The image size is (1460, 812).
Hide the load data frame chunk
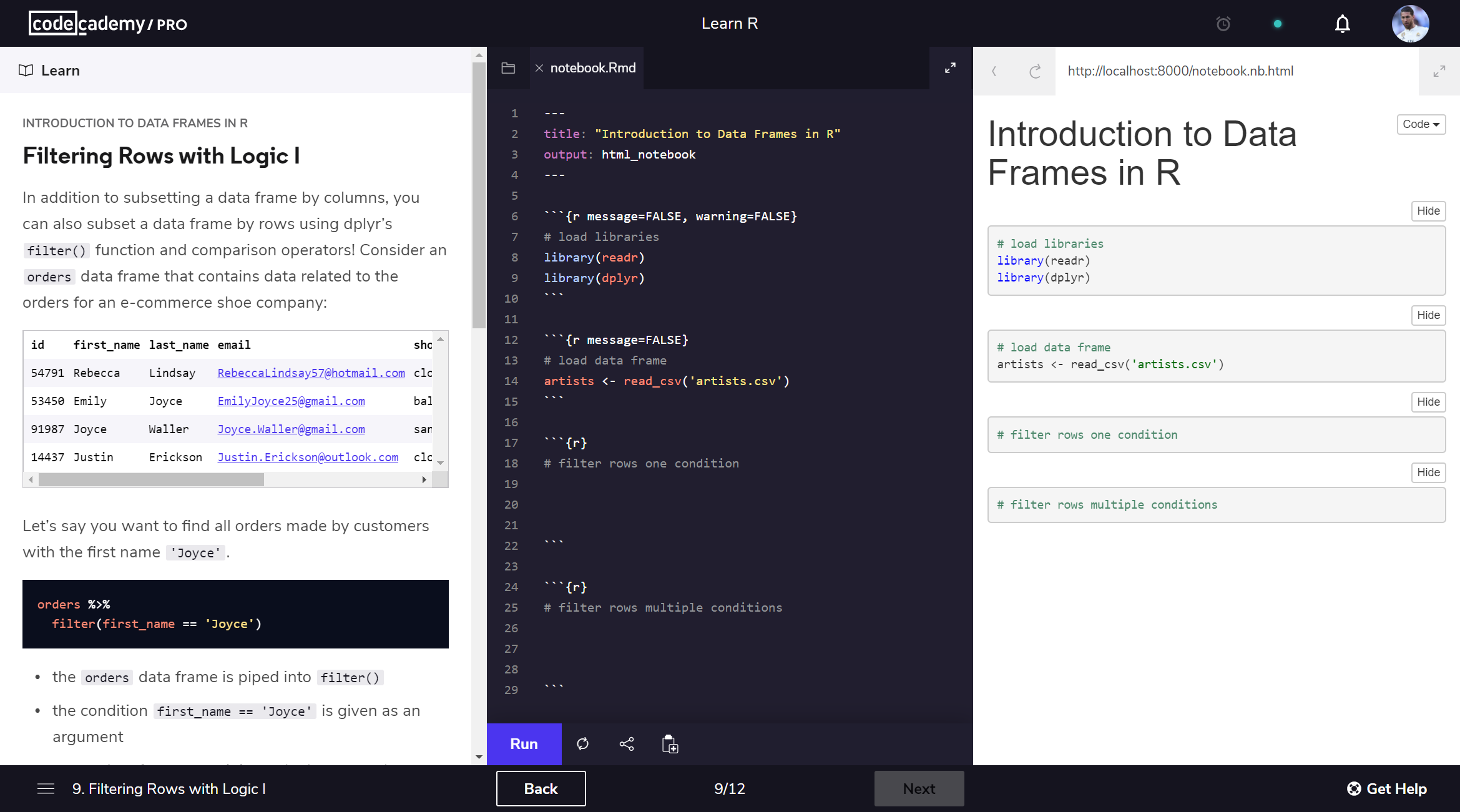point(1428,315)
